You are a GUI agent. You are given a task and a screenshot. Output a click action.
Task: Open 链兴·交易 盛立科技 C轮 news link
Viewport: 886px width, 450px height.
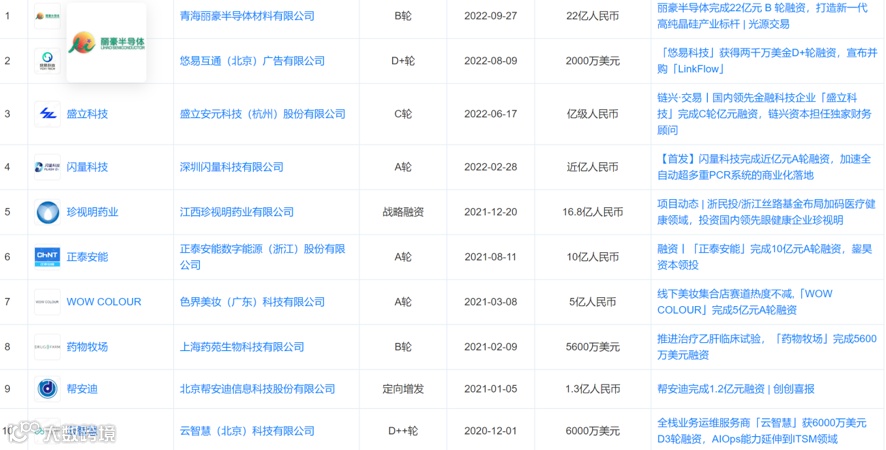coord(765,114)
